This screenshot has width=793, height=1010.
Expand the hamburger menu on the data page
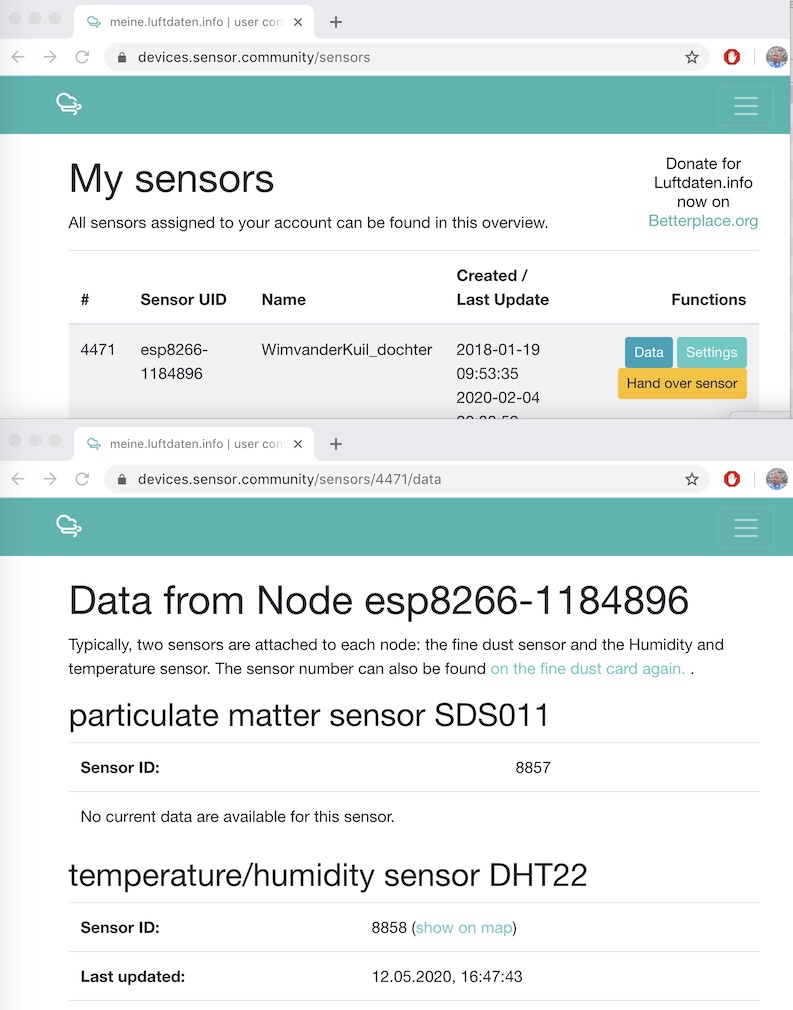point(745,528)
